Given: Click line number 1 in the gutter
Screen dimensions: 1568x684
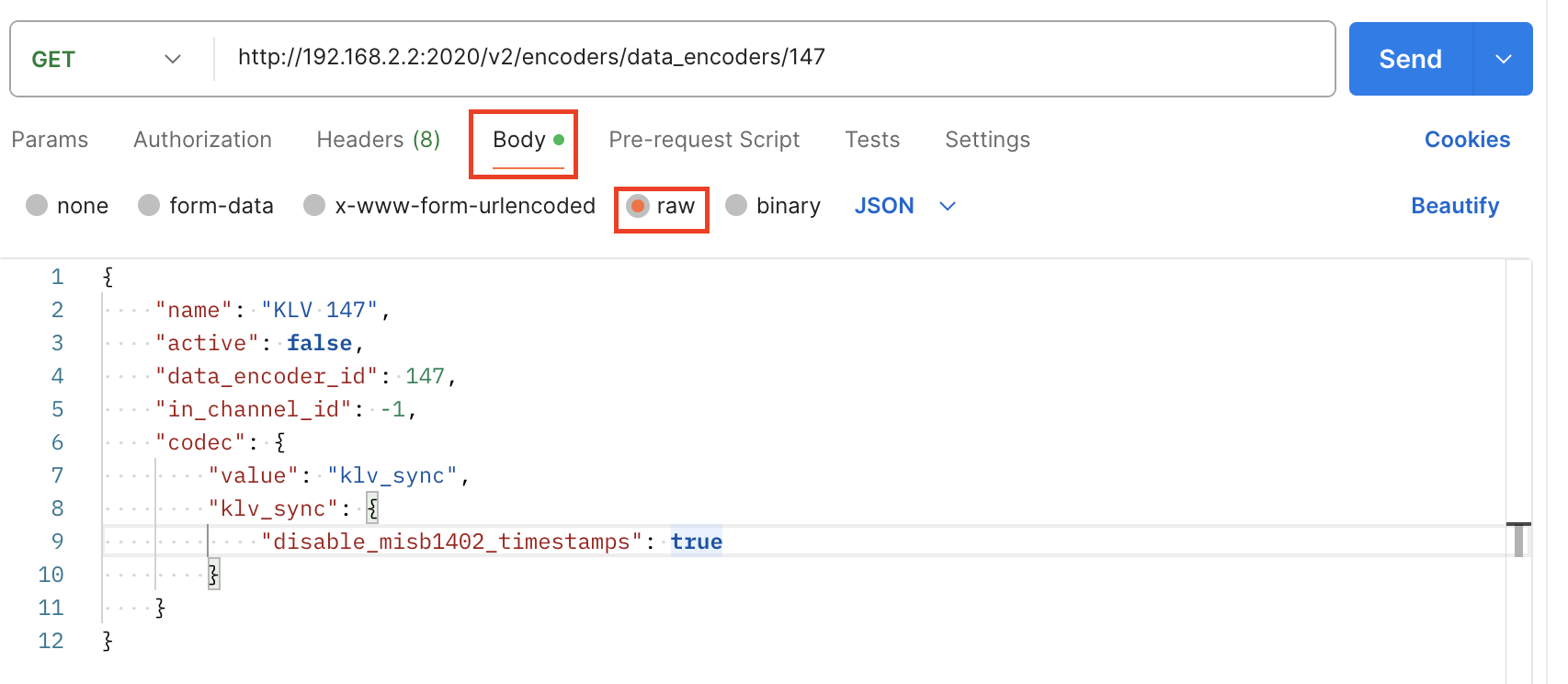Looking at the screenshot, I should 57,277.
